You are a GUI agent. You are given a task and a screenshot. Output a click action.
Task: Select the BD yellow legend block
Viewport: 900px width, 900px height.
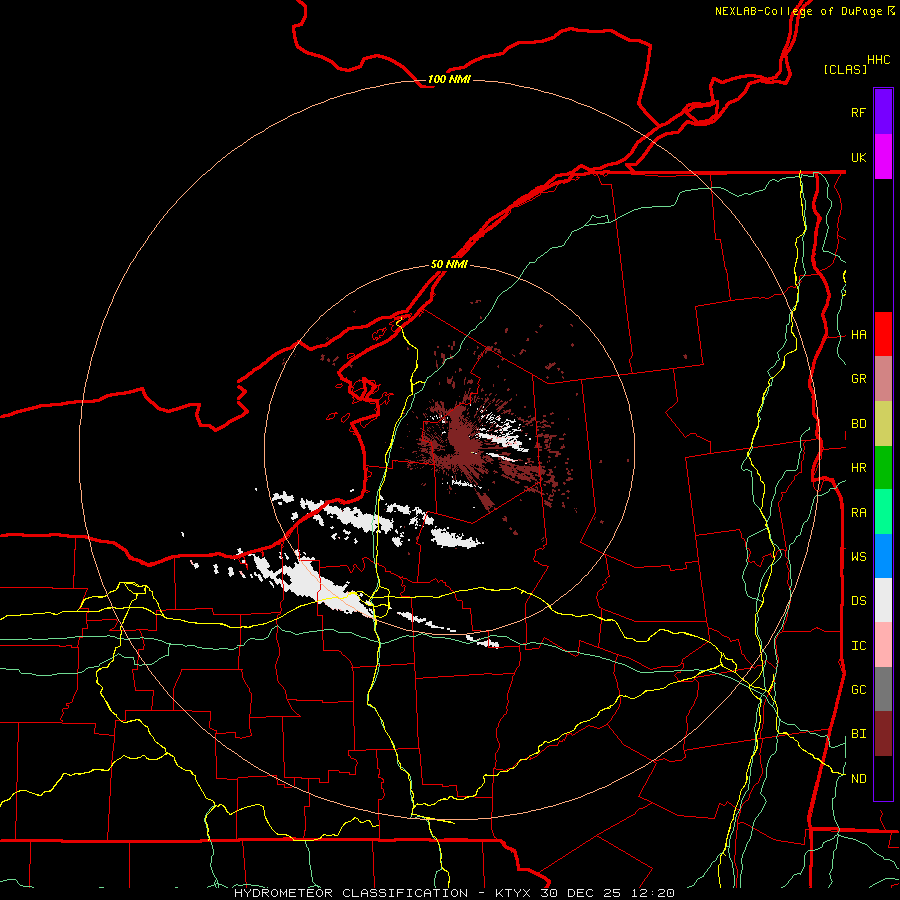click(883, 424)
